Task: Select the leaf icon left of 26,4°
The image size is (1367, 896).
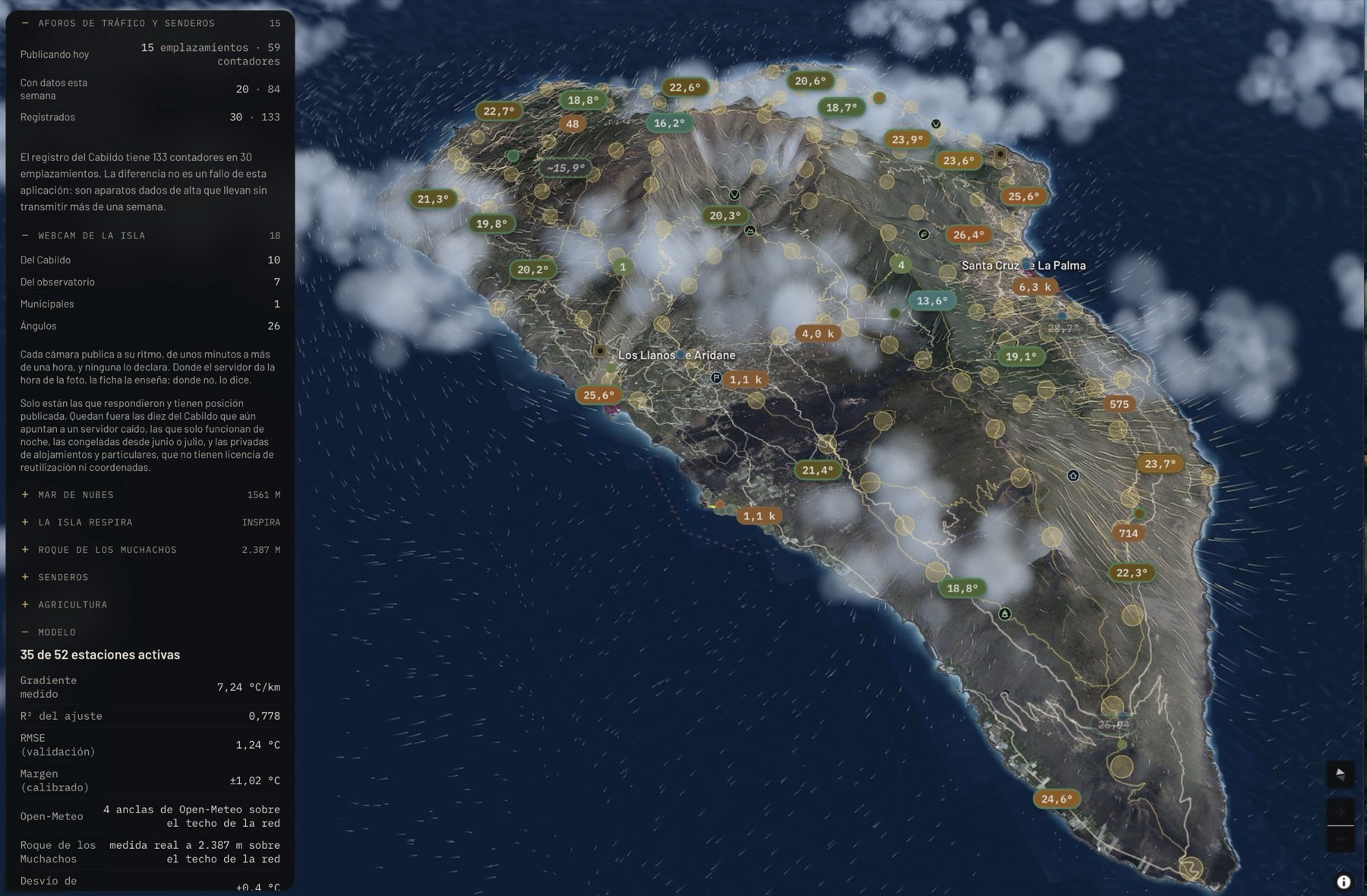Action: (x=923, y=234)
